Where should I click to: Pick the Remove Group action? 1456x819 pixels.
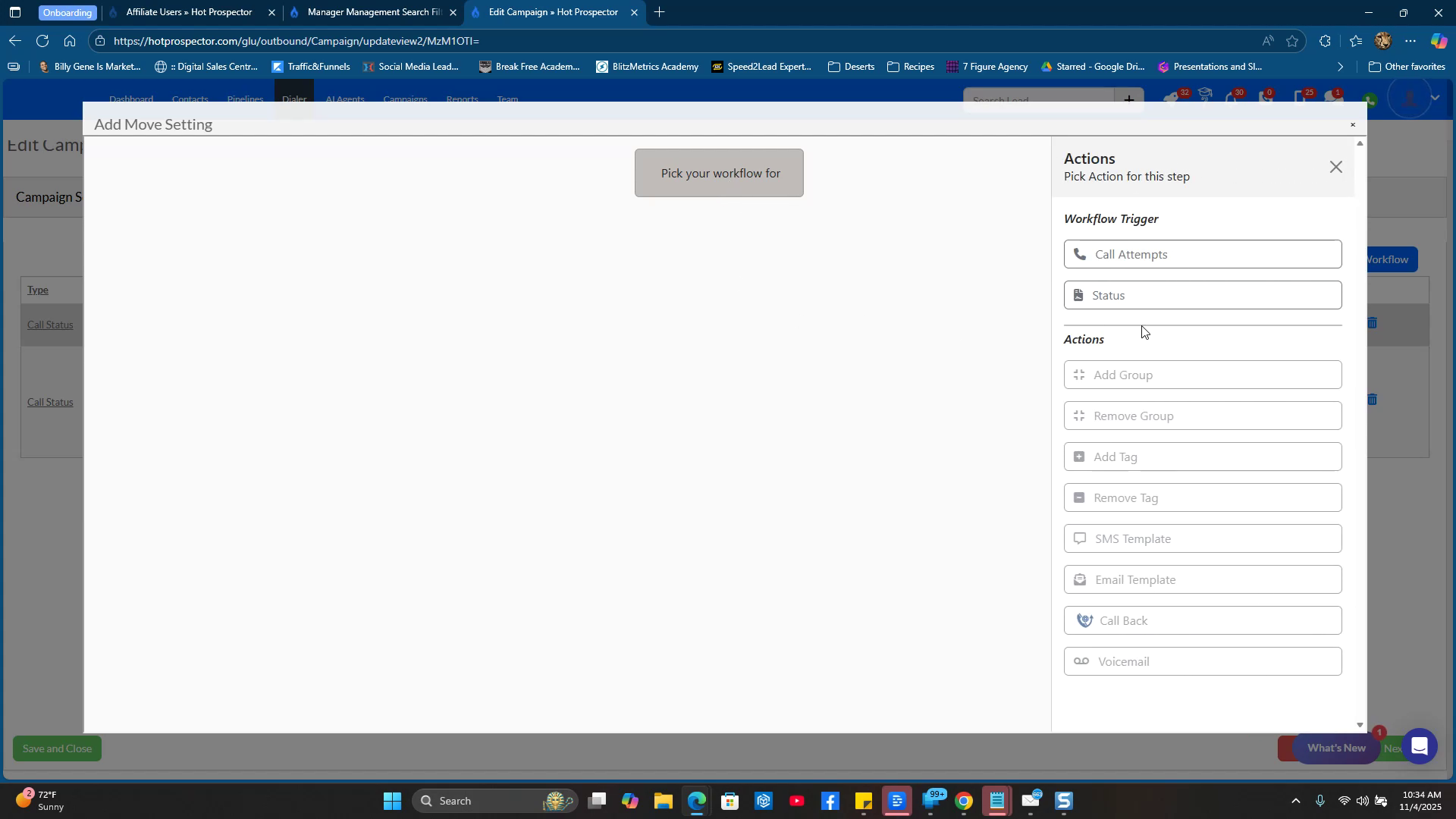click(1202, 416)
